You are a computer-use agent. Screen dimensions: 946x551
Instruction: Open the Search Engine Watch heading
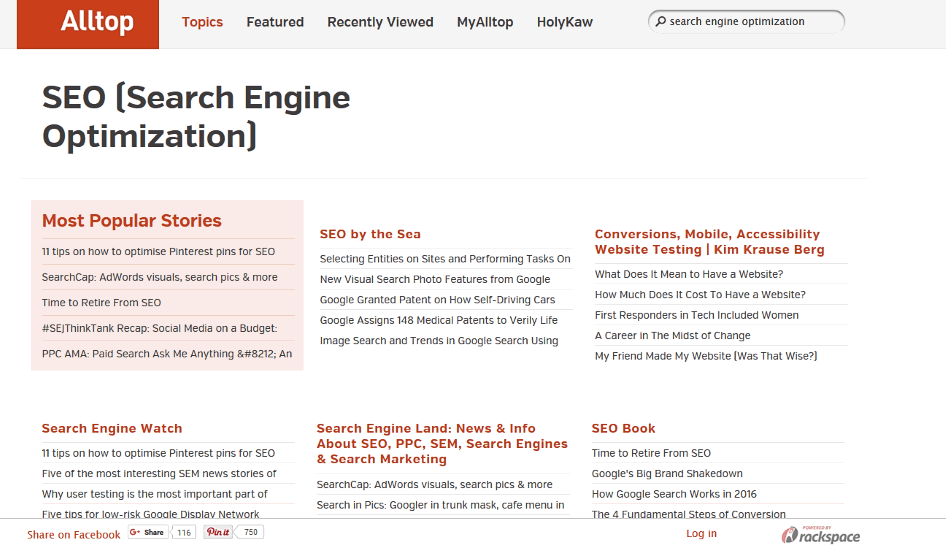112,428
